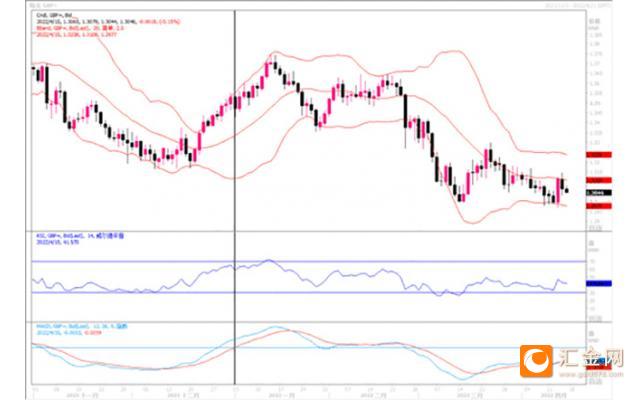The image size is (640, 400).
Task: Click the RSI date and value line
Action: point(58,242)
